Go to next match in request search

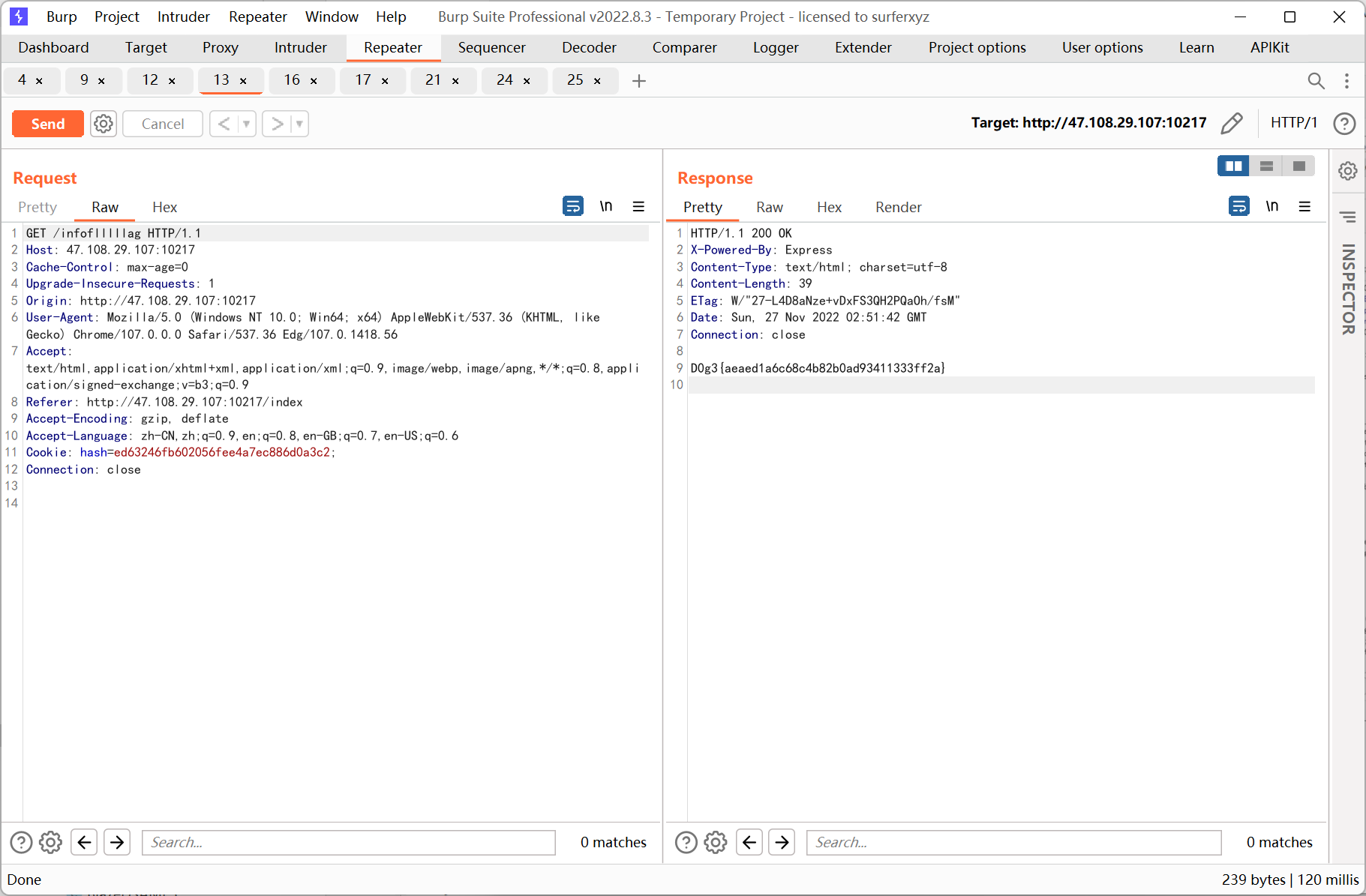click(x=117, y=842)
